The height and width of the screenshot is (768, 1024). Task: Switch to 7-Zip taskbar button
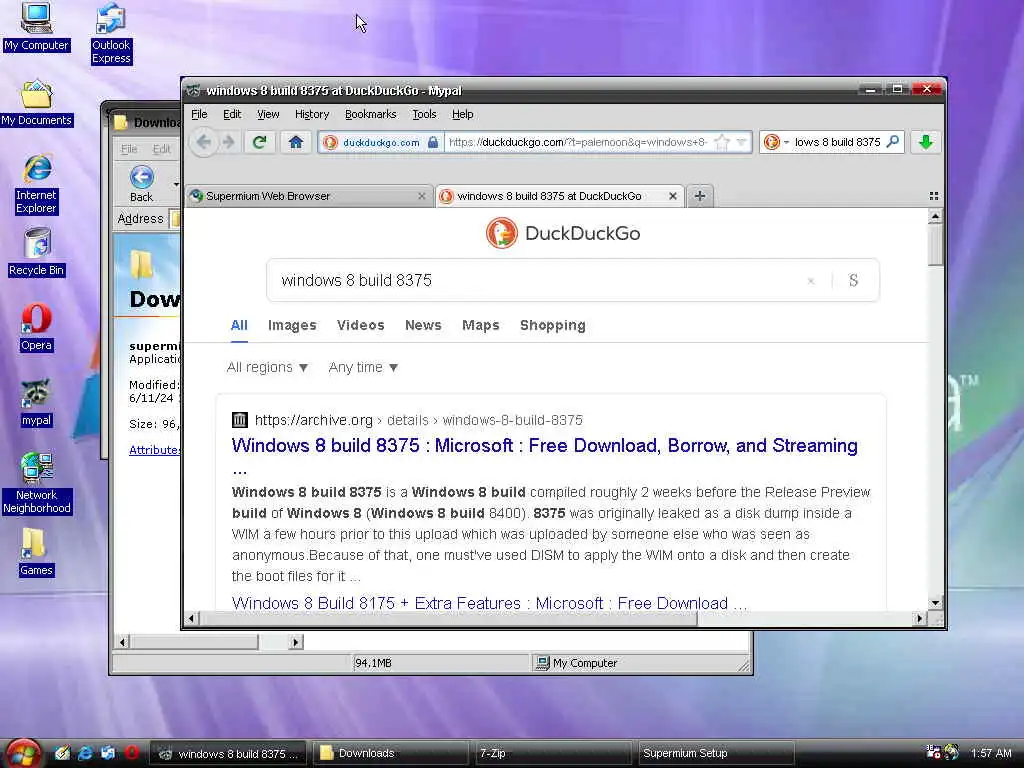tap(552, 754)
